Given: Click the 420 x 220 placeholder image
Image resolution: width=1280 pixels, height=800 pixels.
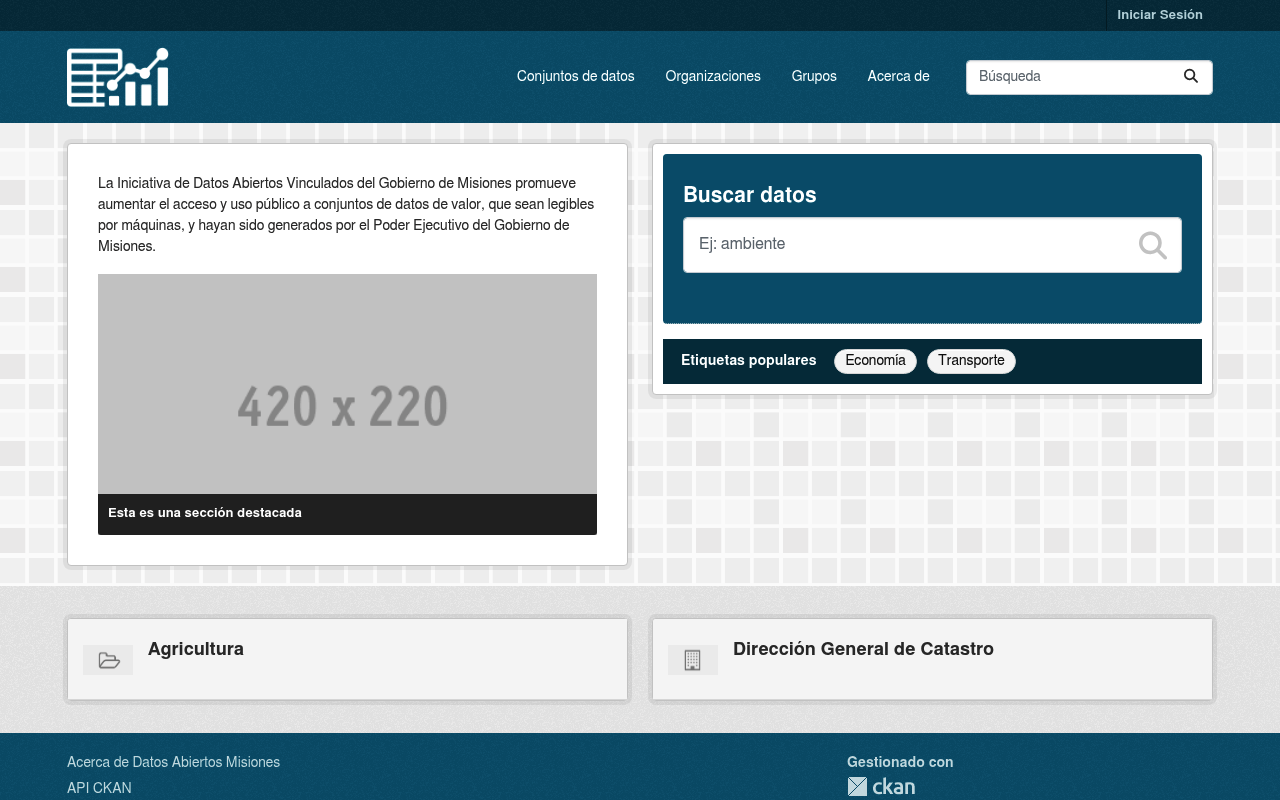Looking at the screenshot, I should coord(347,384).
